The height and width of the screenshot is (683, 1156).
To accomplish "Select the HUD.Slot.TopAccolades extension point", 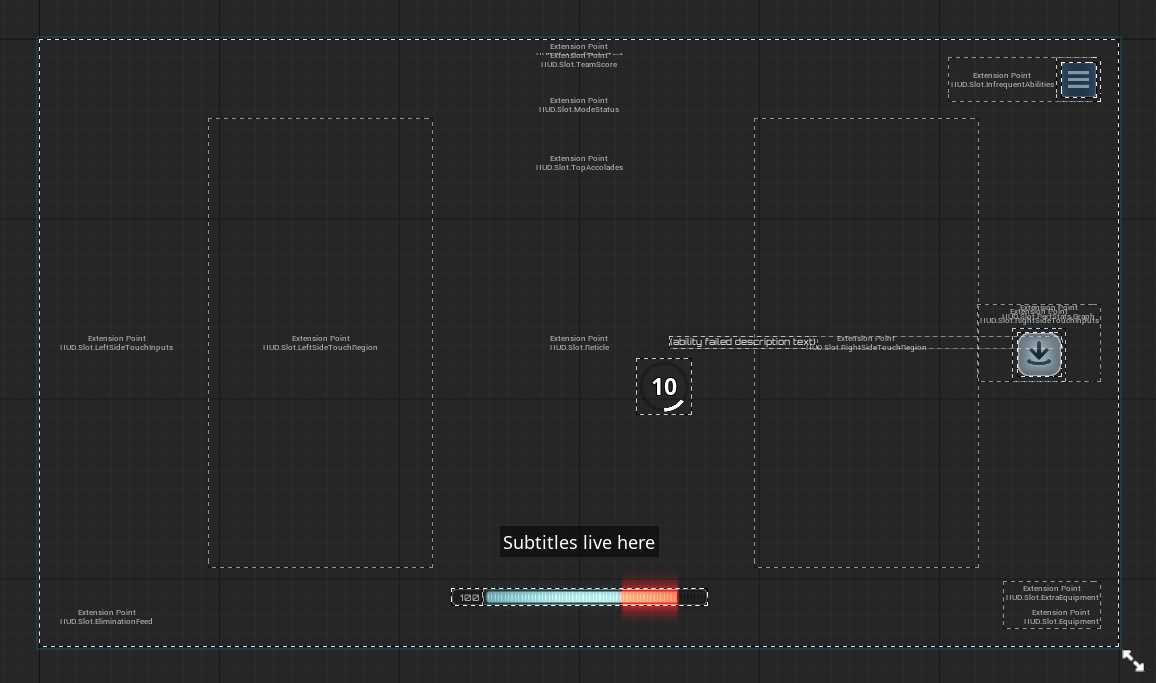I will click(x=579, y=163).
